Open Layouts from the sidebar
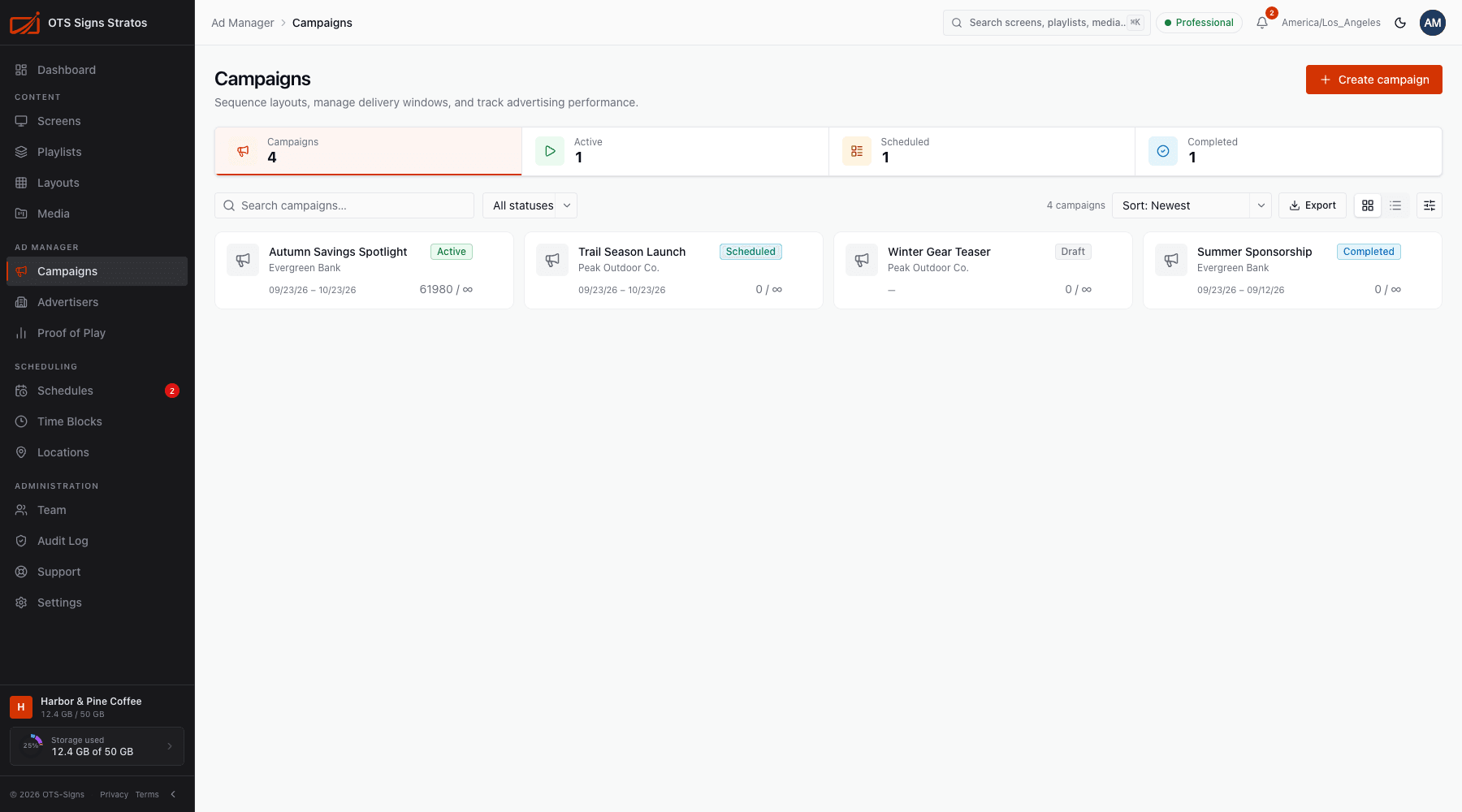The image size is (1462, 812). [x=97, y=183]
